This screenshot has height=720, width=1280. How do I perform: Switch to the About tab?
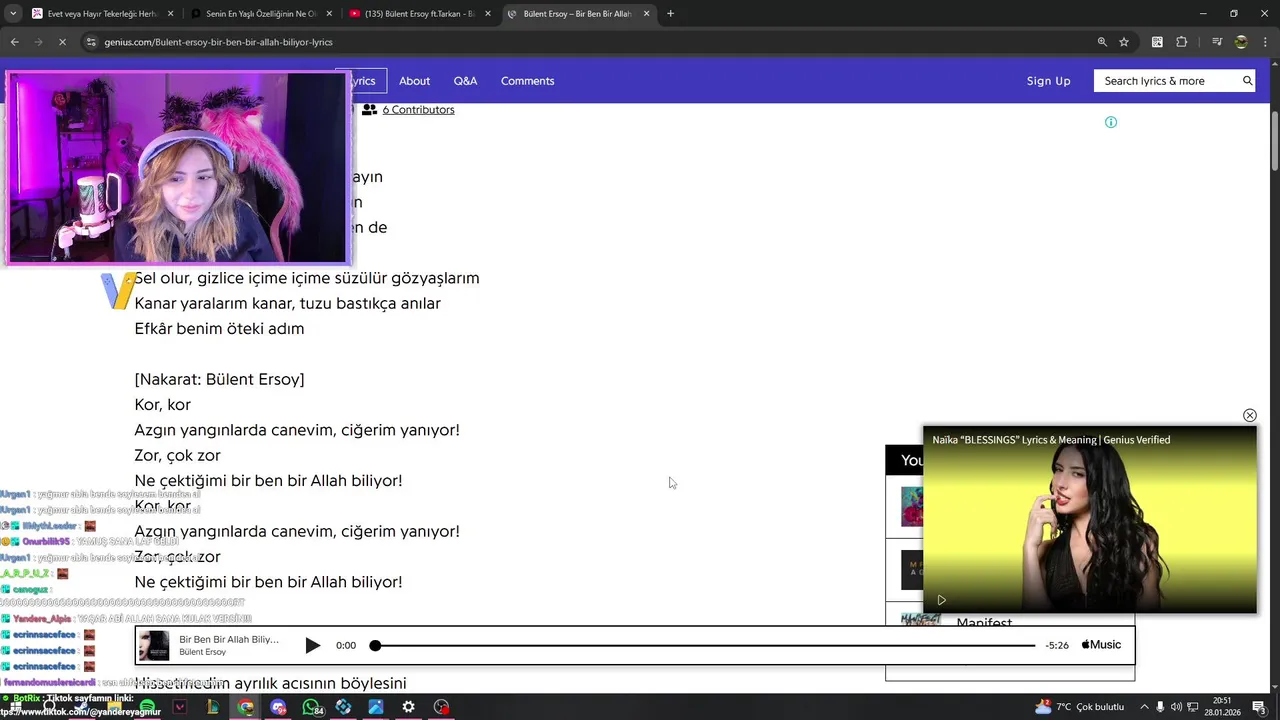click(x=414, y=81)
